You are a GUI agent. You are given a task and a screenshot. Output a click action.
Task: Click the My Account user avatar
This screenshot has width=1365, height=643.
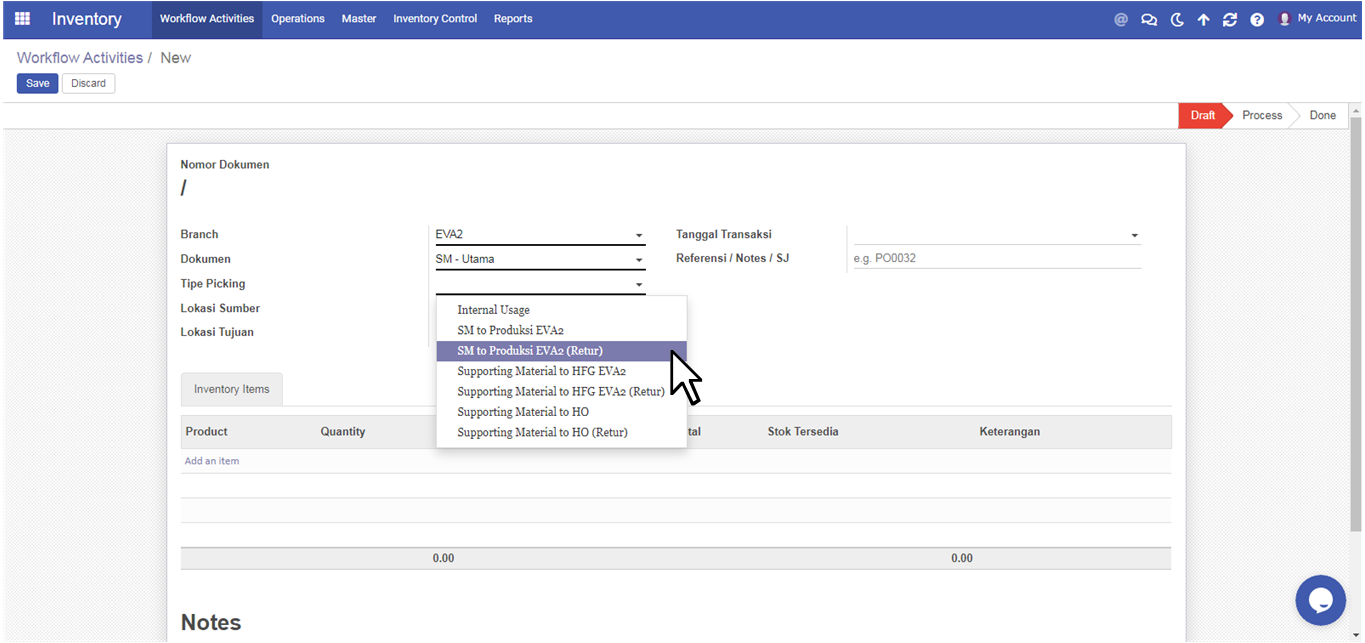click(x=1285, y=19)
